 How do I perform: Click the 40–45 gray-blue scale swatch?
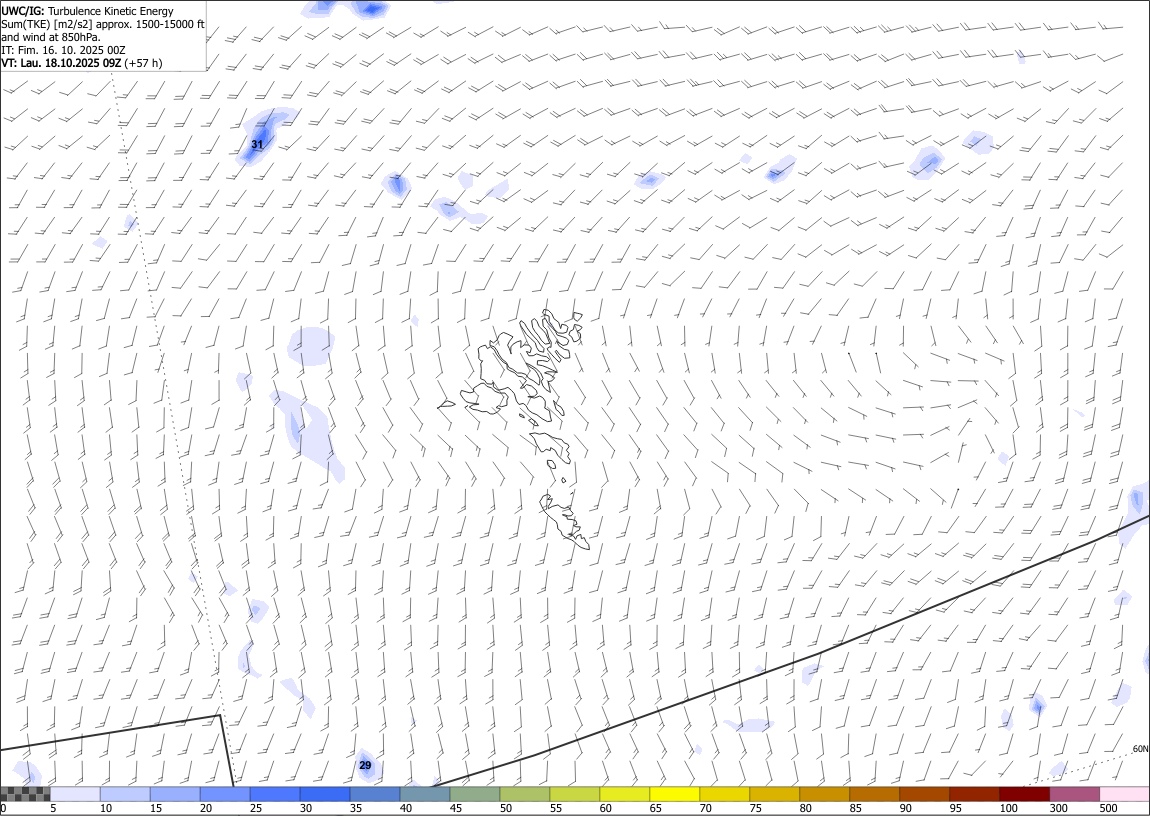click(x=425, y=794)
